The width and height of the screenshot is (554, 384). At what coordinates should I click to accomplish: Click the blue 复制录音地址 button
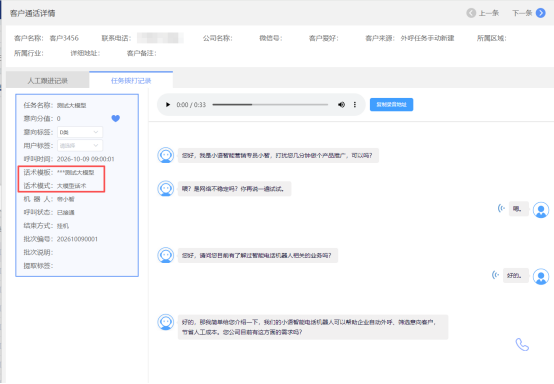click(x=391, y=105)
